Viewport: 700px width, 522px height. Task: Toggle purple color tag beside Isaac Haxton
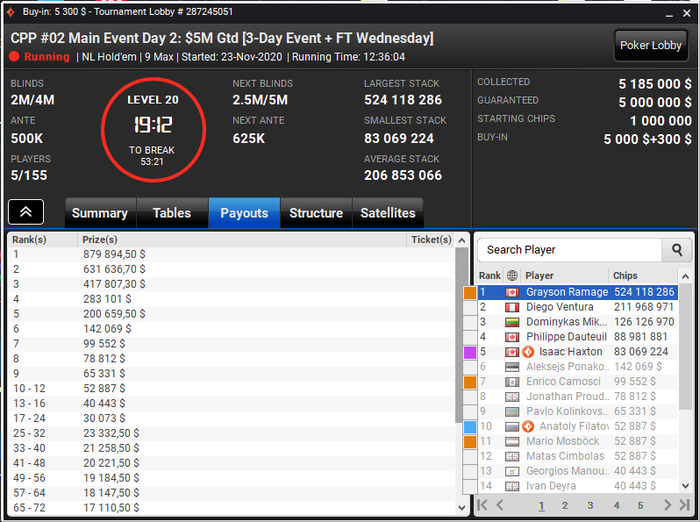tap(470, 352)
